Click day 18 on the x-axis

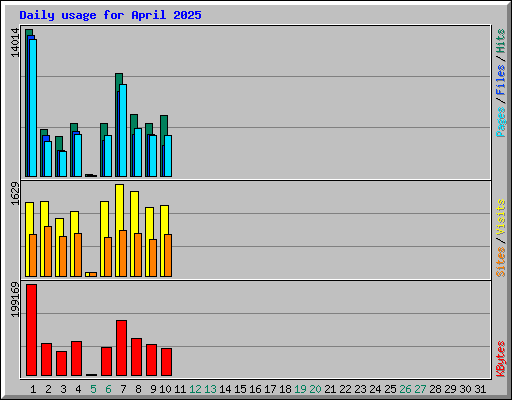coord(285,389)
